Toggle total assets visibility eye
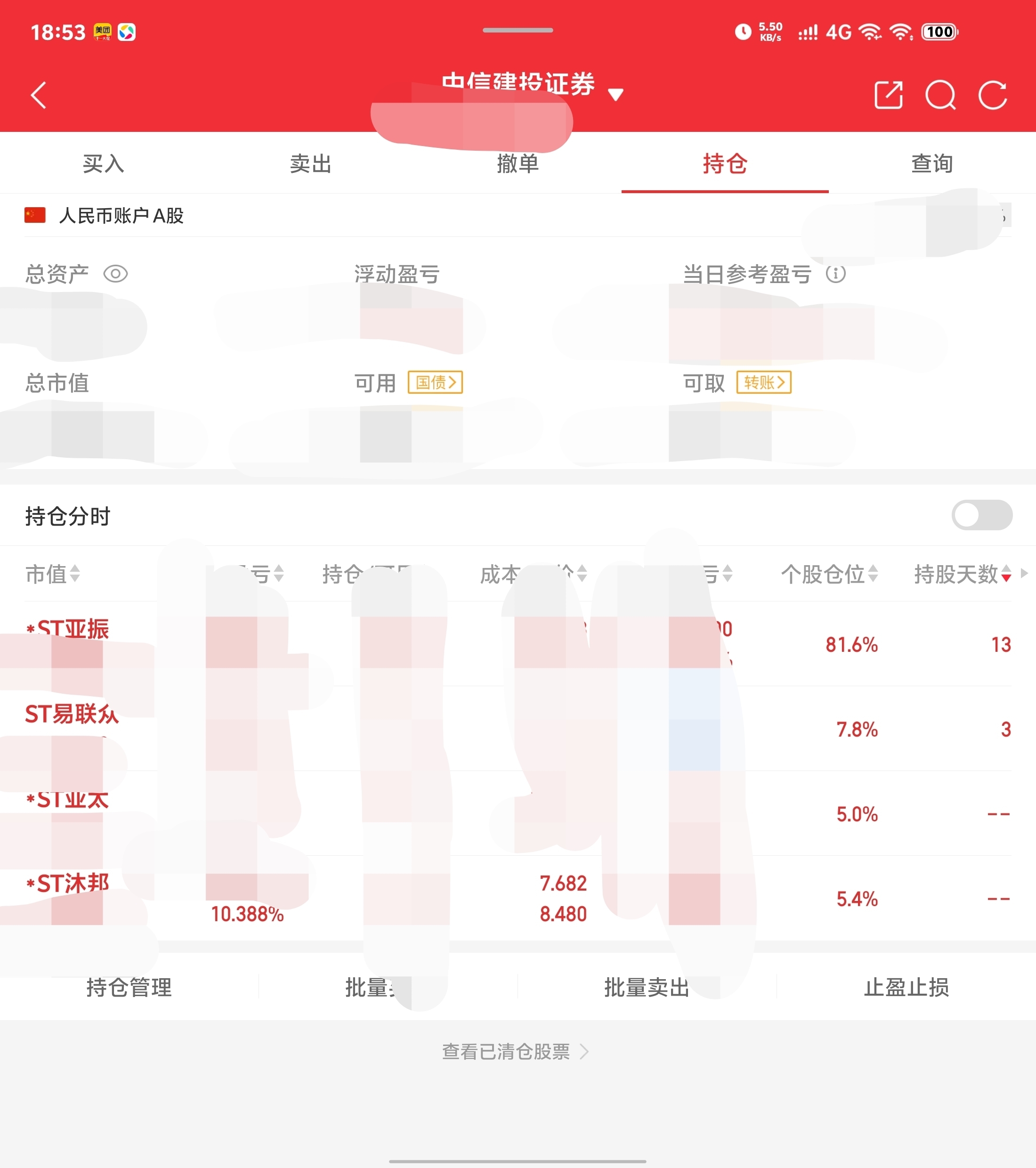The image size is (1036, 1168). [115, 274]
